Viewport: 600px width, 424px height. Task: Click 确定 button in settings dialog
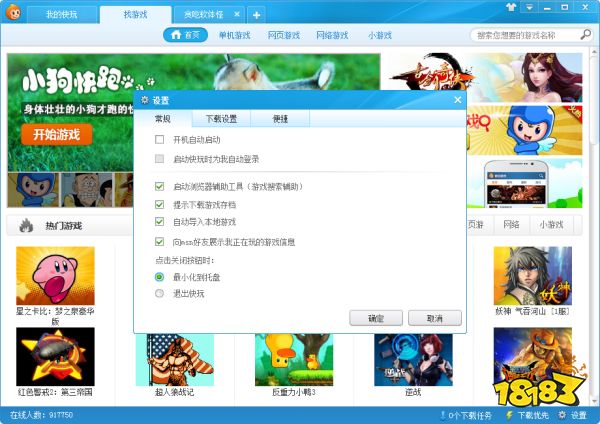[x=376, y=318]
